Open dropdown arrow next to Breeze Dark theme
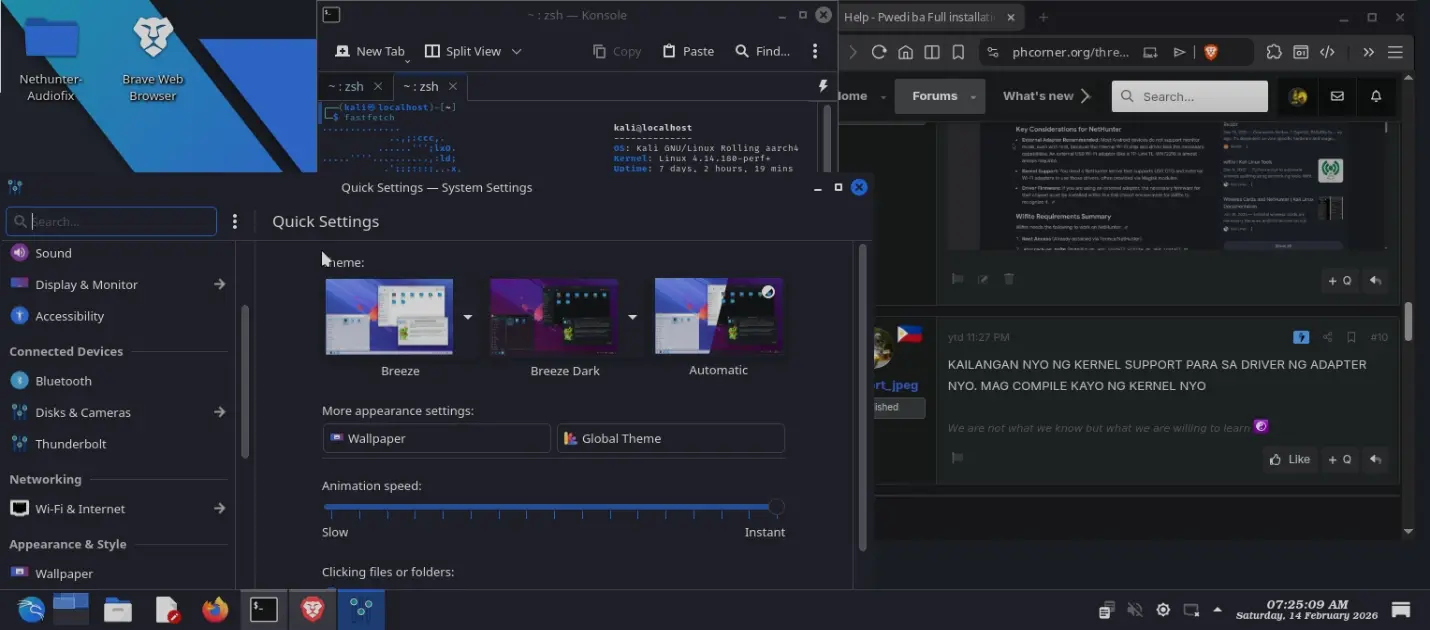The height and width of the screenshot is (630, 1430). [632, 316]
